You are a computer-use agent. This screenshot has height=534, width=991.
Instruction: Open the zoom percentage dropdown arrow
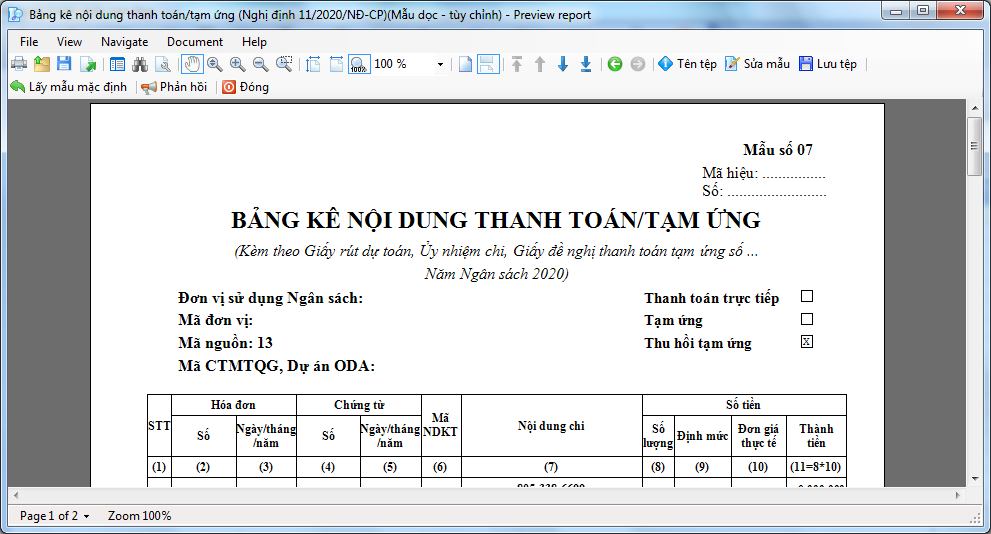[441, 64]
